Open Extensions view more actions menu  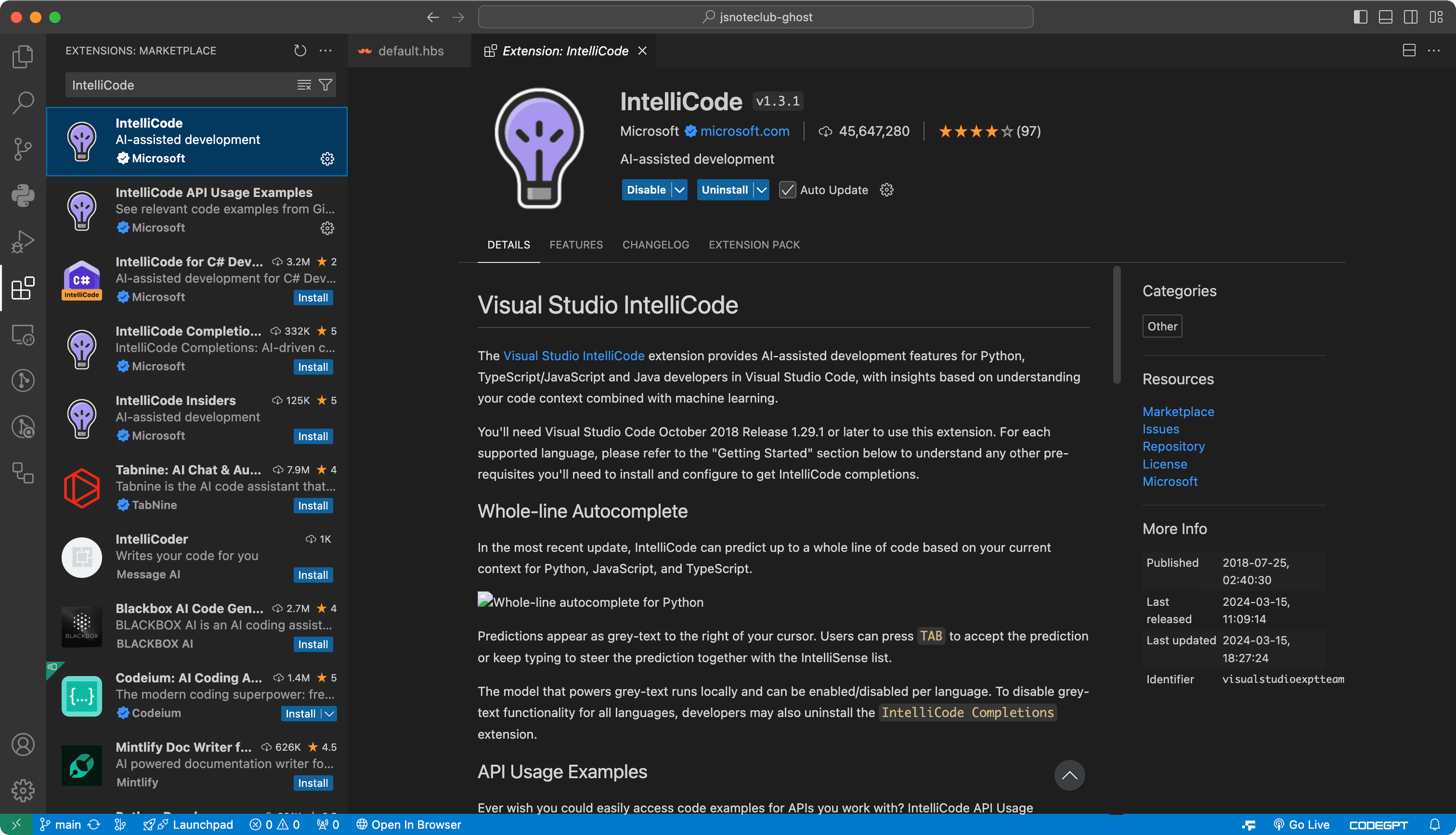coord(325,51)
